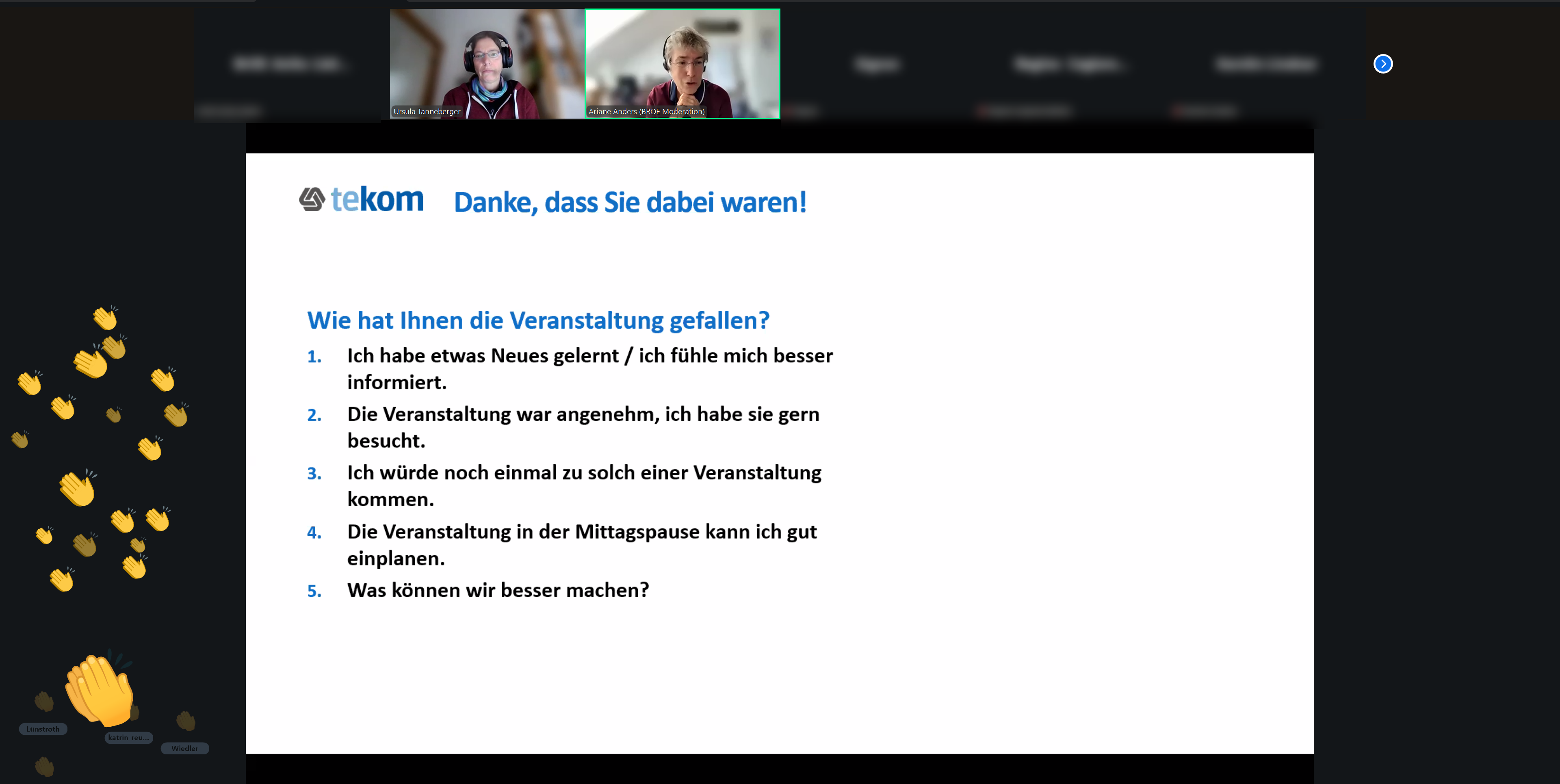Click heading Wie hat Ihnen die Veranstaltung gefallen
Screen dimensions: 1560x784
[538, 320]
